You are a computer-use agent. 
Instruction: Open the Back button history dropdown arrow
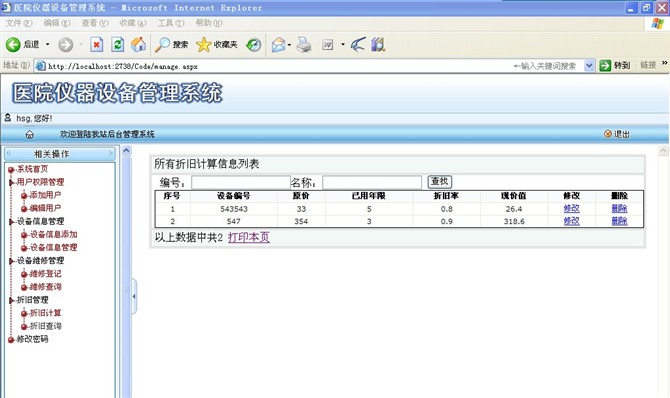(47, 44)
